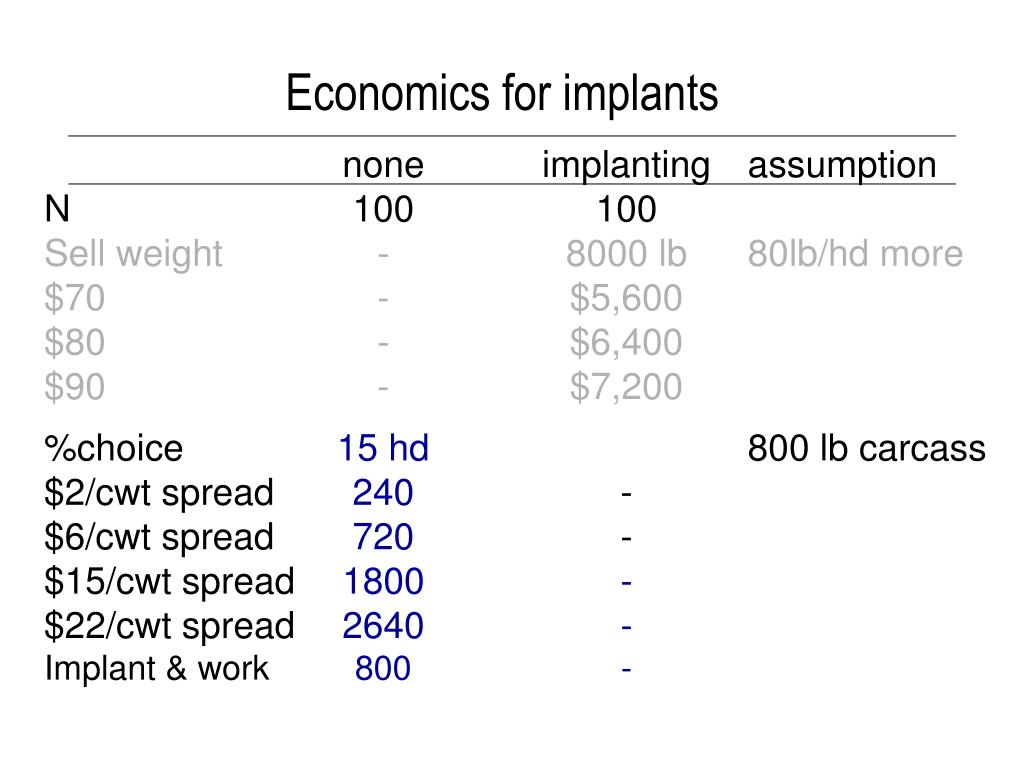The image size is (1024, 768).
Task: Click the %choice row label
Action: 114,449
